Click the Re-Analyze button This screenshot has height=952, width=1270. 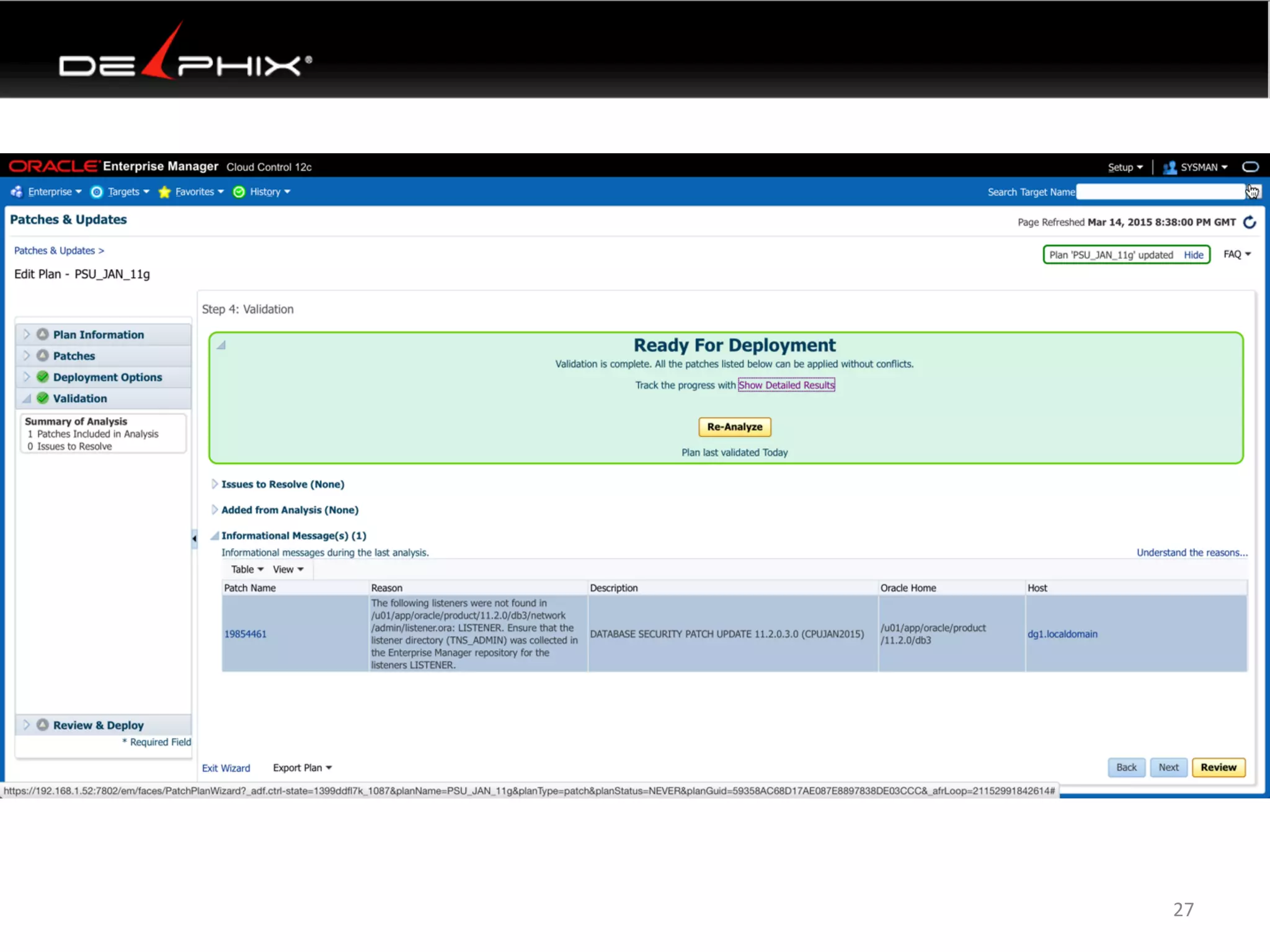pos(734,426)
